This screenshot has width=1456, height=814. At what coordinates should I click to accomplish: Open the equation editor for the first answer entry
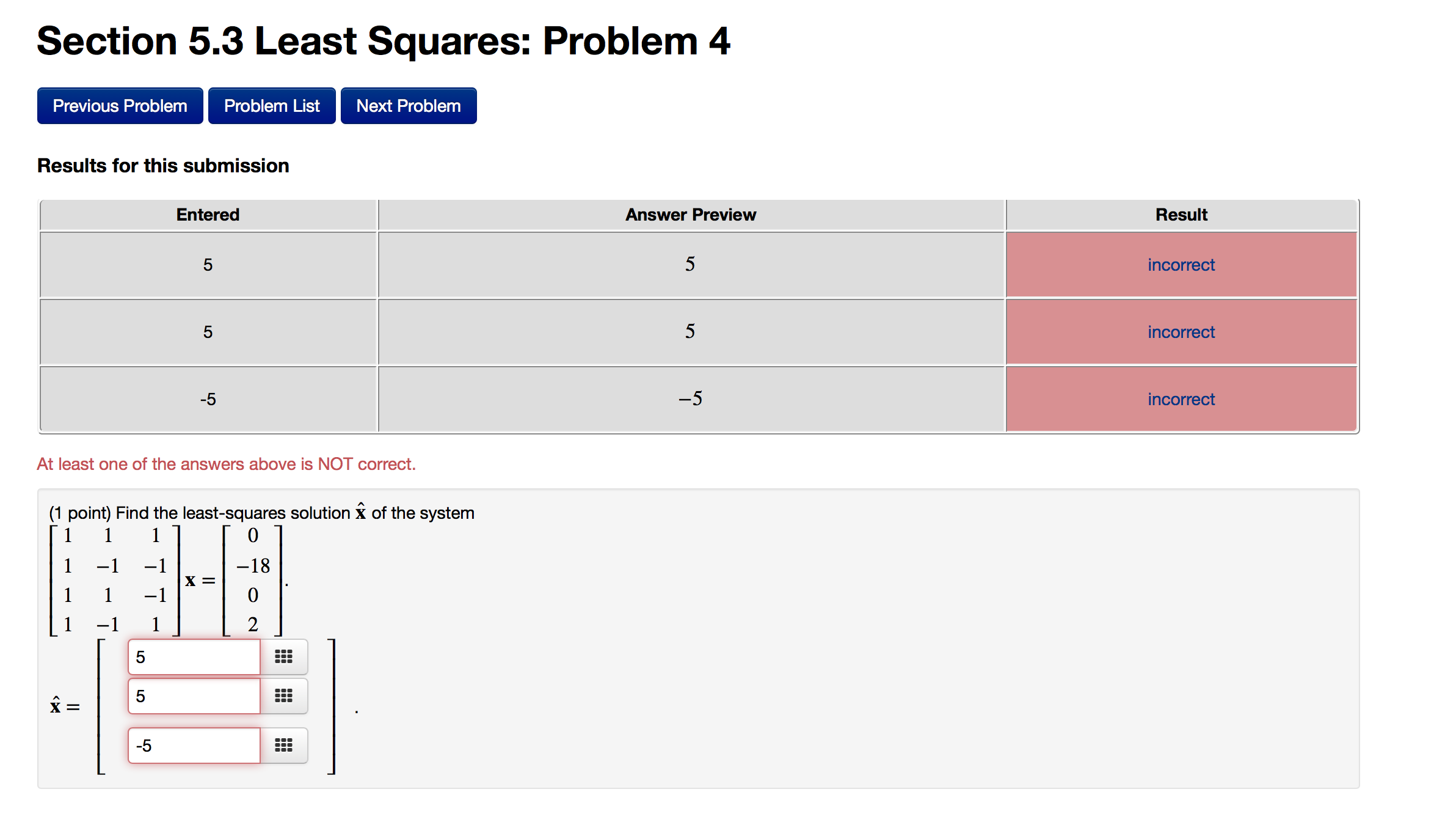285,657
